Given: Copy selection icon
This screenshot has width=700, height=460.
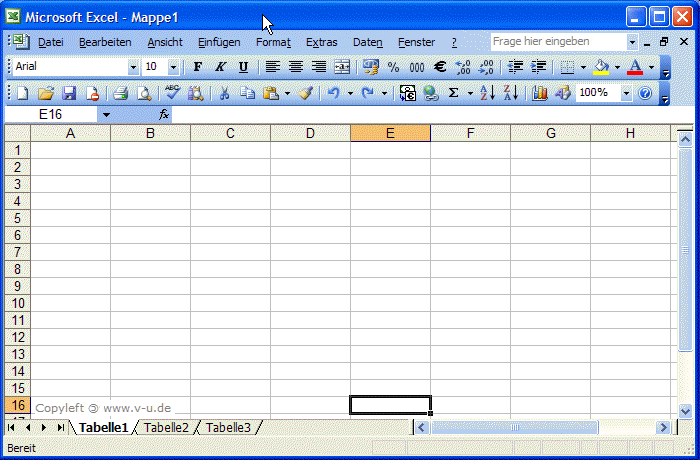Looking at the screenshot, I should coord(247,93).
